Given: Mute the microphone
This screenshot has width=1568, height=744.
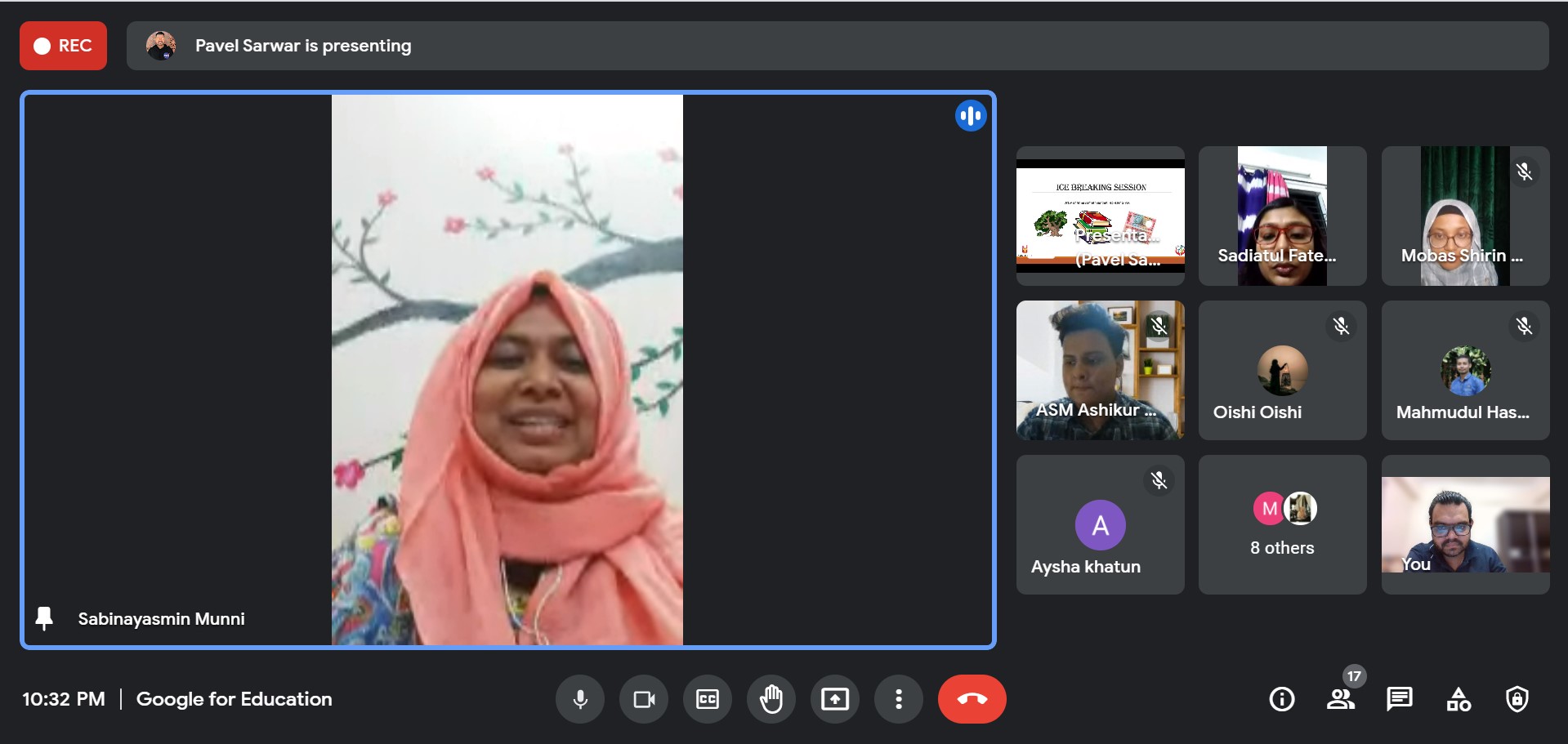Looking at the screenshot, I should pyautogui.click(x=580, y=699).
